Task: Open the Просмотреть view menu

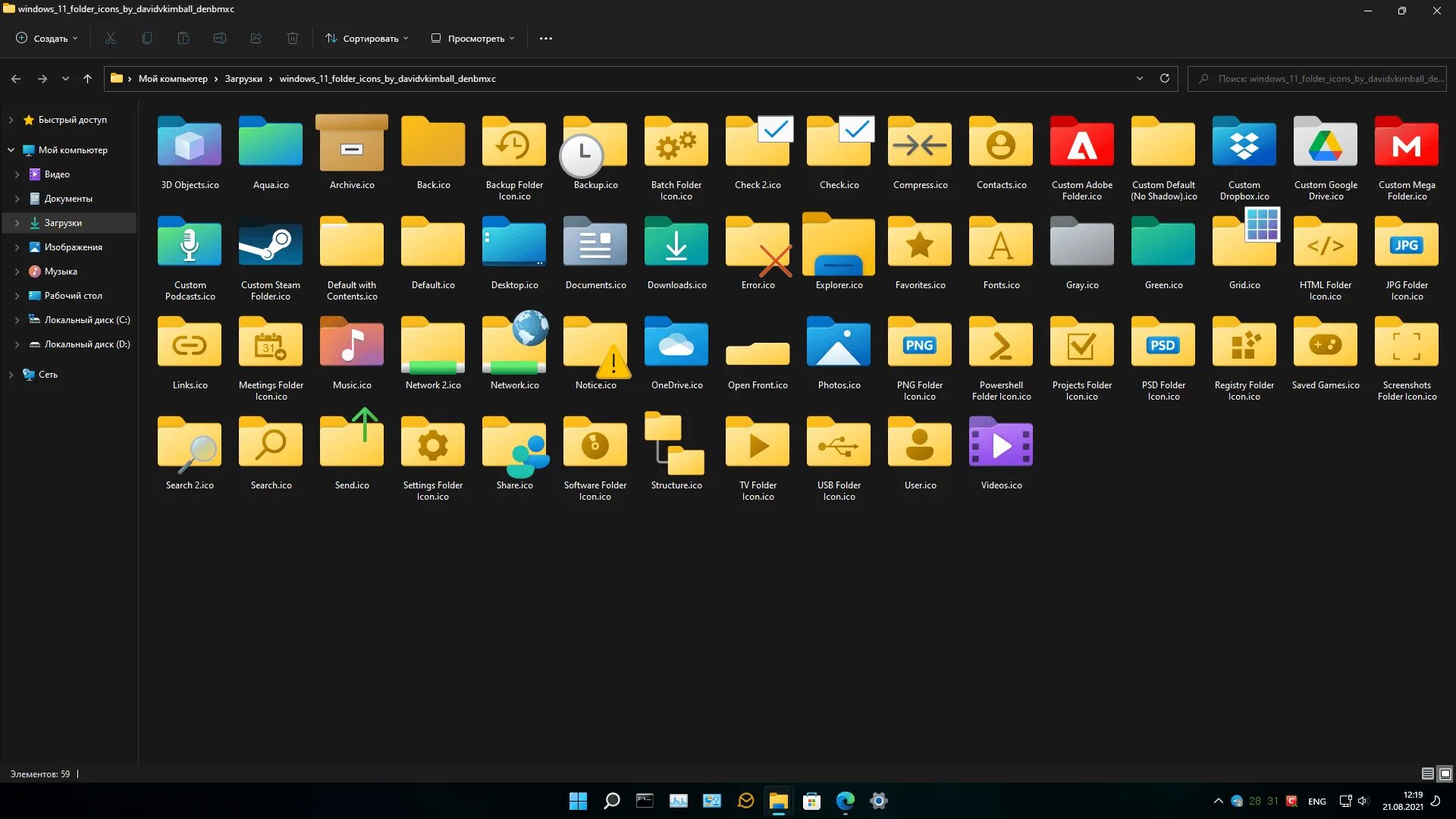Action: coord(473,38)
